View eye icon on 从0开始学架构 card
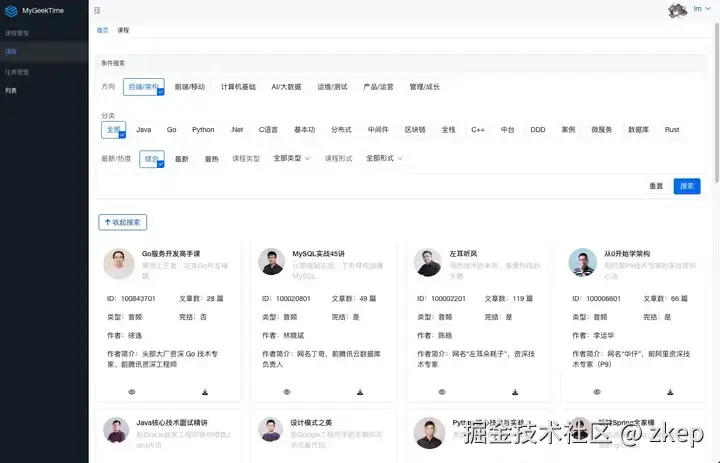 597,392
